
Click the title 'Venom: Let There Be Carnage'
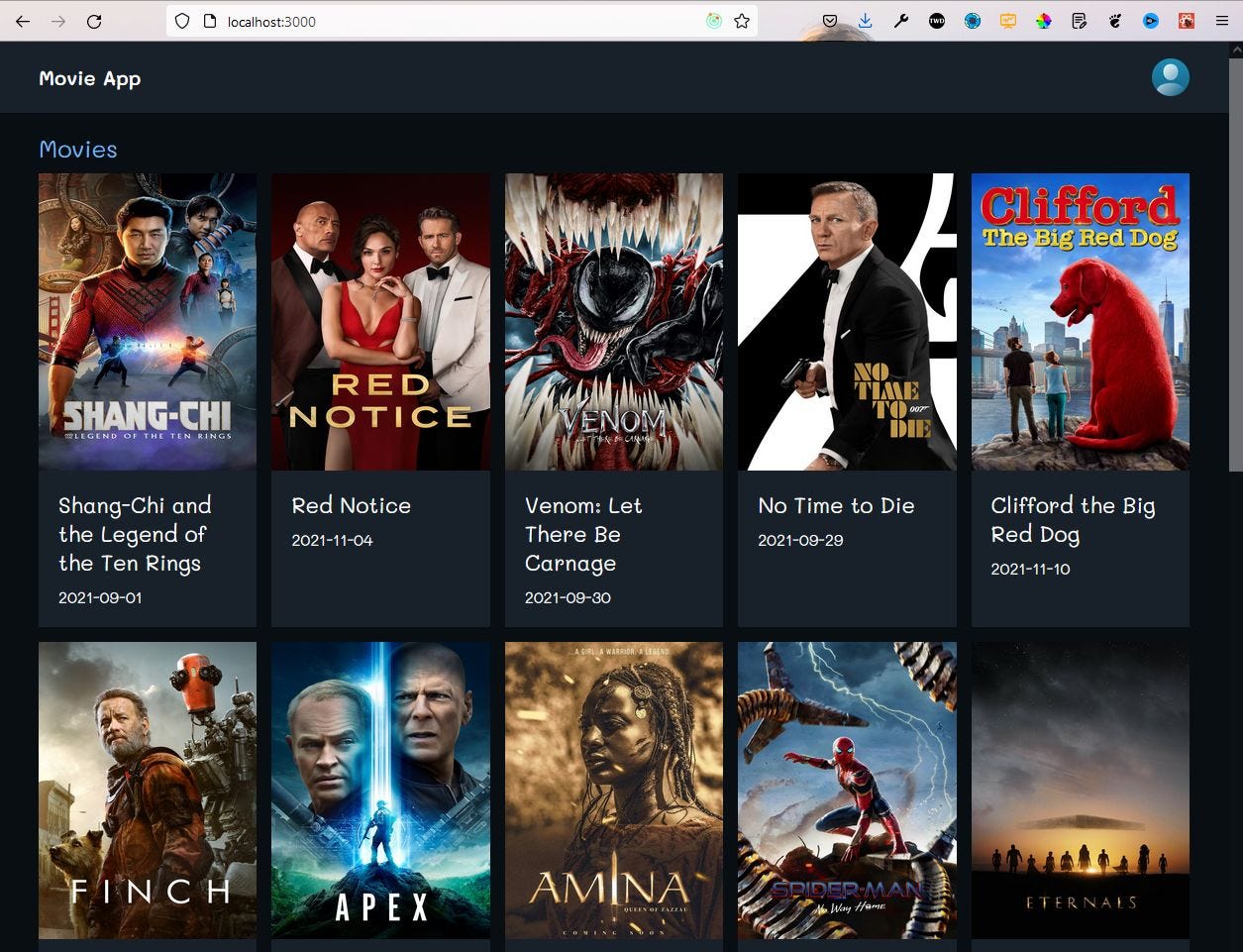tap(583, 534)
